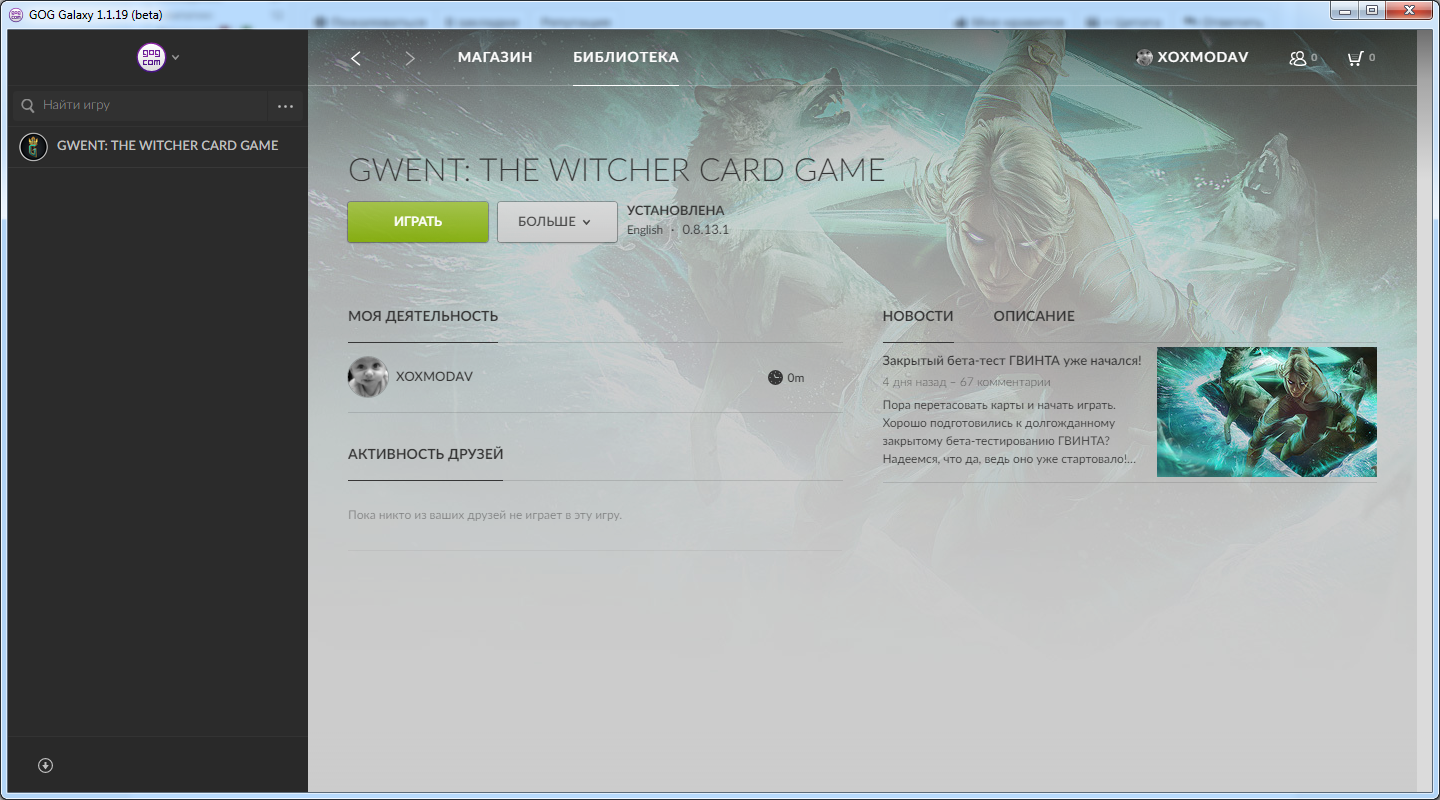Click the vertical scrollbar on the right edge
Image resolution: width=1440 pixels, height=800 pixels.
pos(1424,410)
